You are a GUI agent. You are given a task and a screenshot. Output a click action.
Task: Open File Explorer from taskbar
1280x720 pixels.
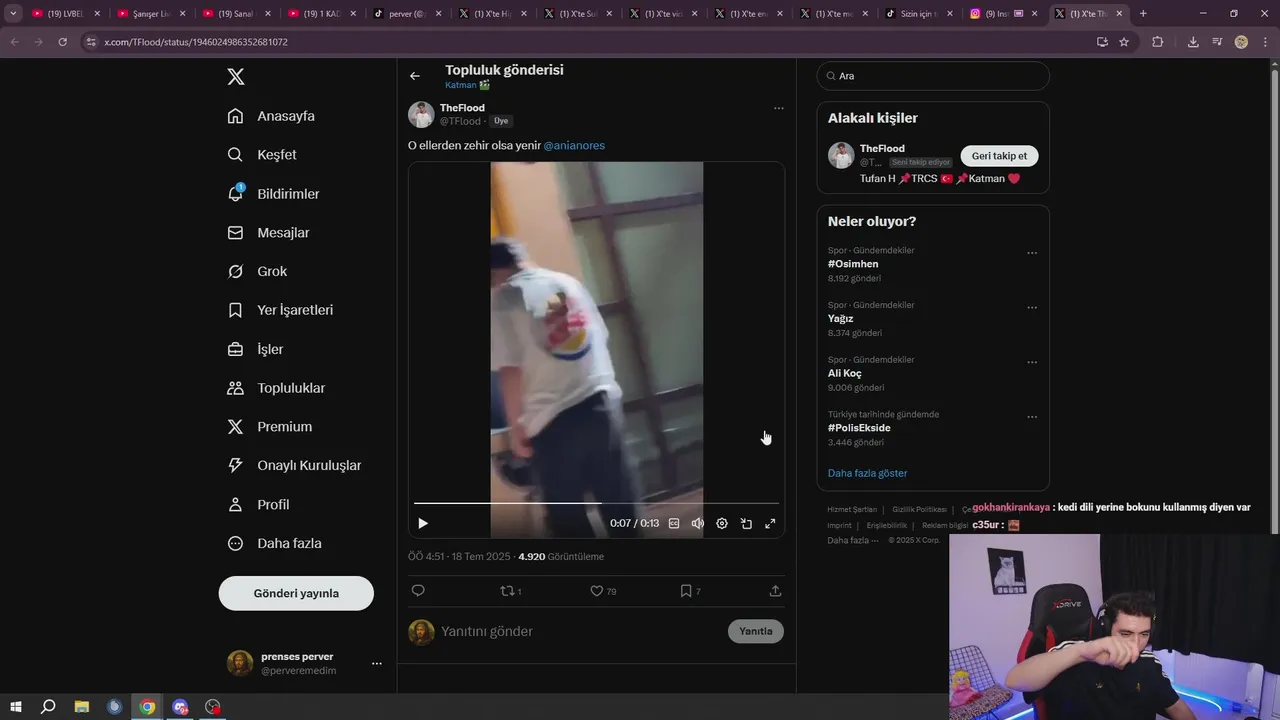point(82,707)
